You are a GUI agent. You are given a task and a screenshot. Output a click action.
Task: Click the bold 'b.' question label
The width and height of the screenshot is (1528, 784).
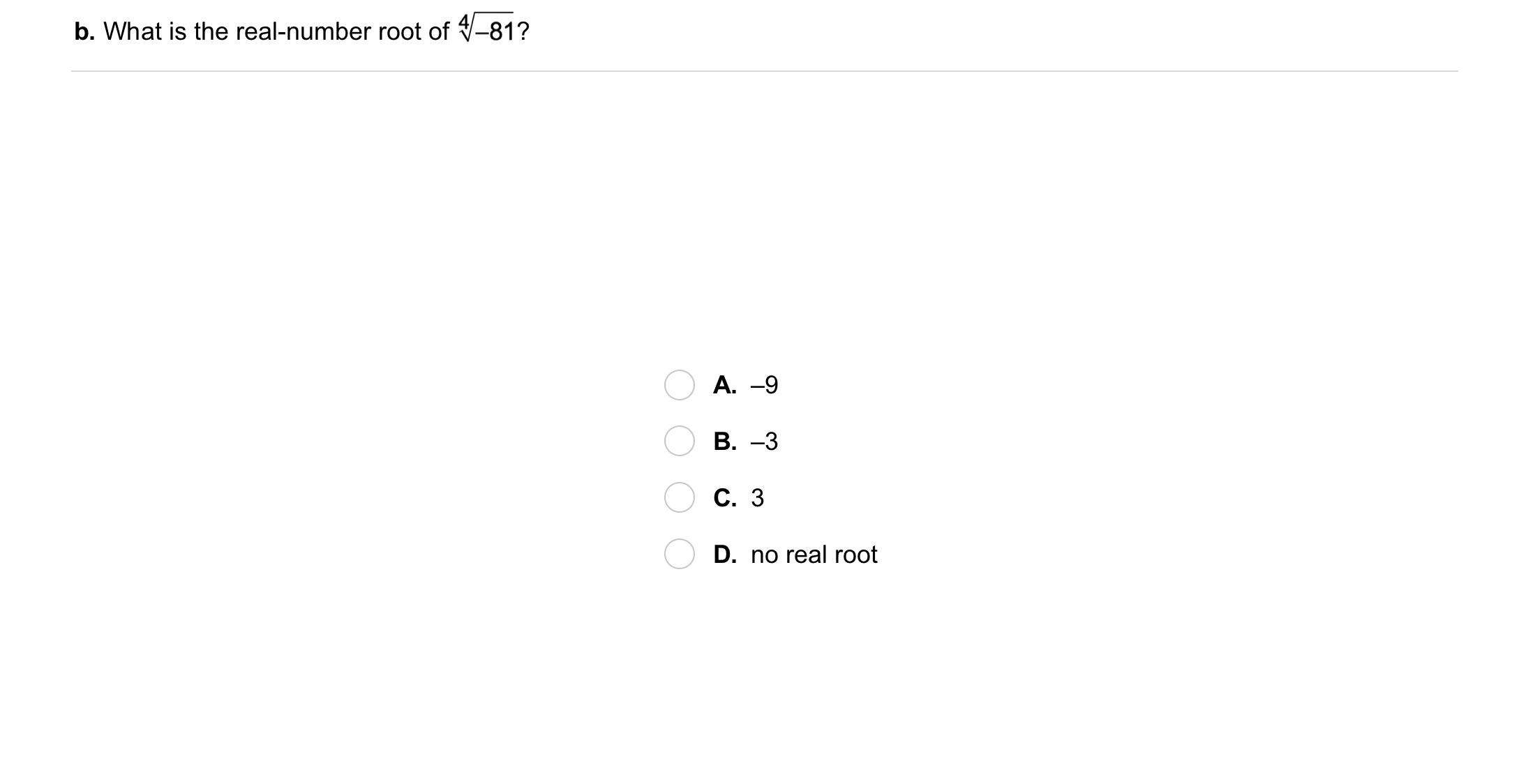(x=84, y=31)
